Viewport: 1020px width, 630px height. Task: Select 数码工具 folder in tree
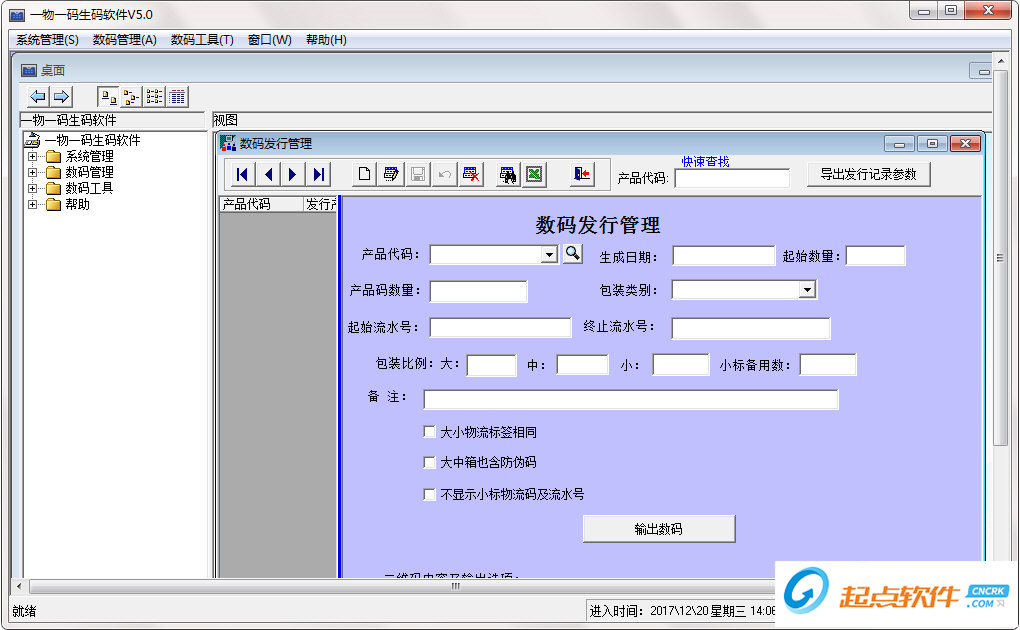point(89,188)
